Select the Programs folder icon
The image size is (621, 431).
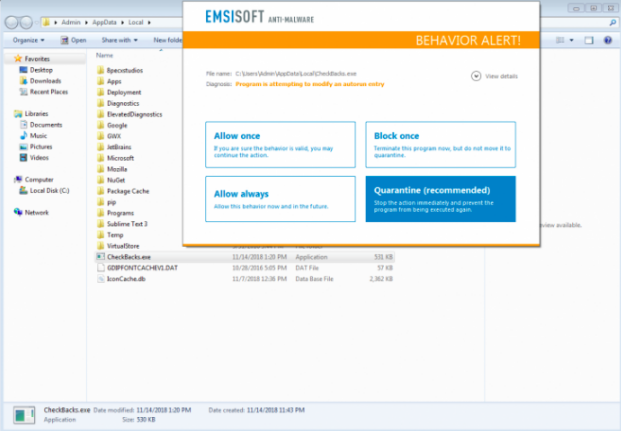click(101, 213)
